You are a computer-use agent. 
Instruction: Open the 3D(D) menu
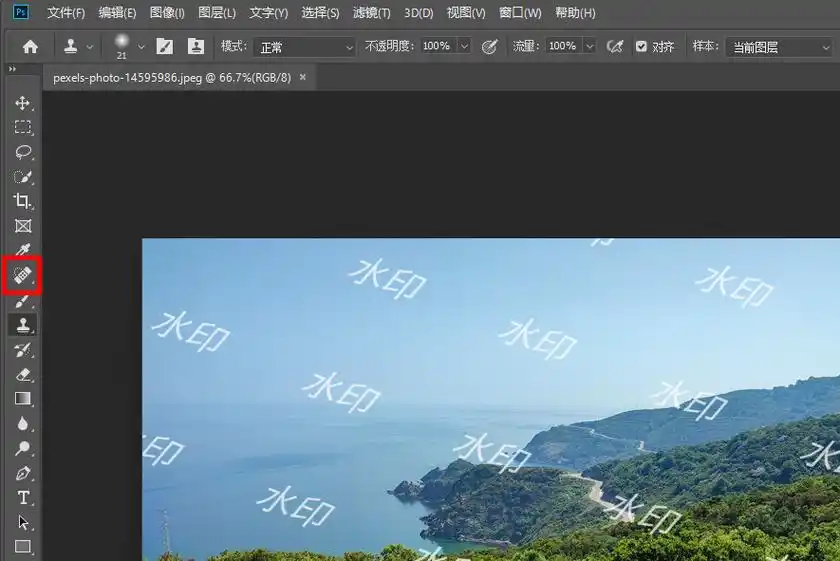click(418, 13)
